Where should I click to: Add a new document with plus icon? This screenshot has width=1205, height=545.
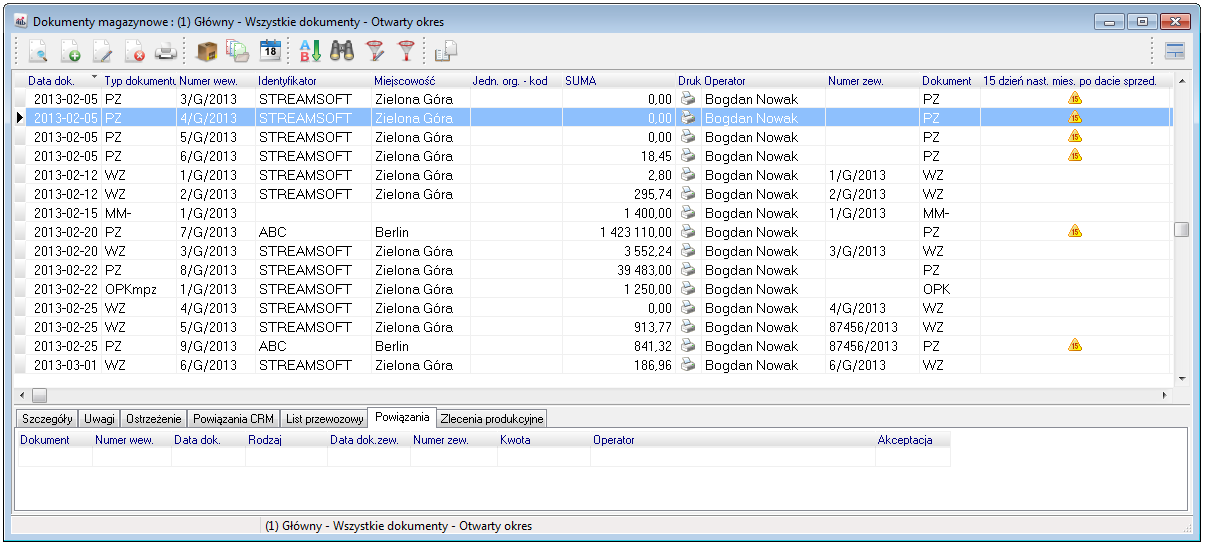click(70, 51)
